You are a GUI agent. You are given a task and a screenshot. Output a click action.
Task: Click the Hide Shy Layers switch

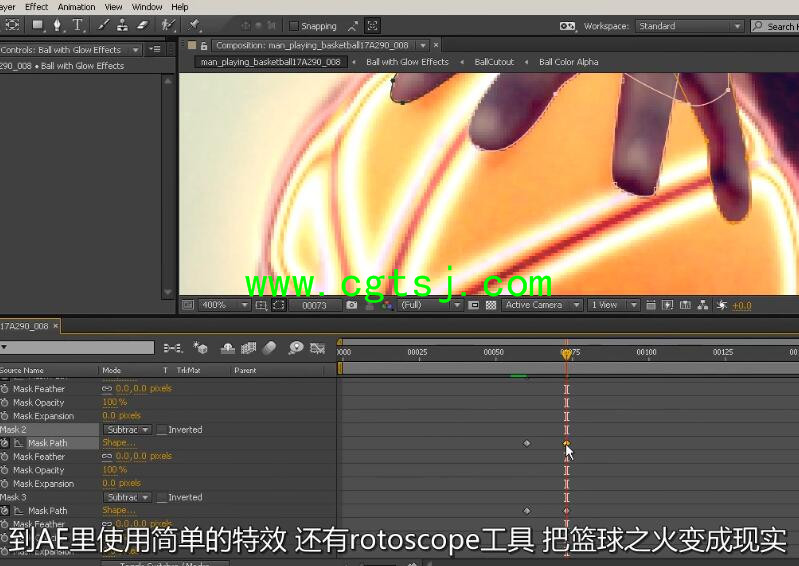point(227,348)
